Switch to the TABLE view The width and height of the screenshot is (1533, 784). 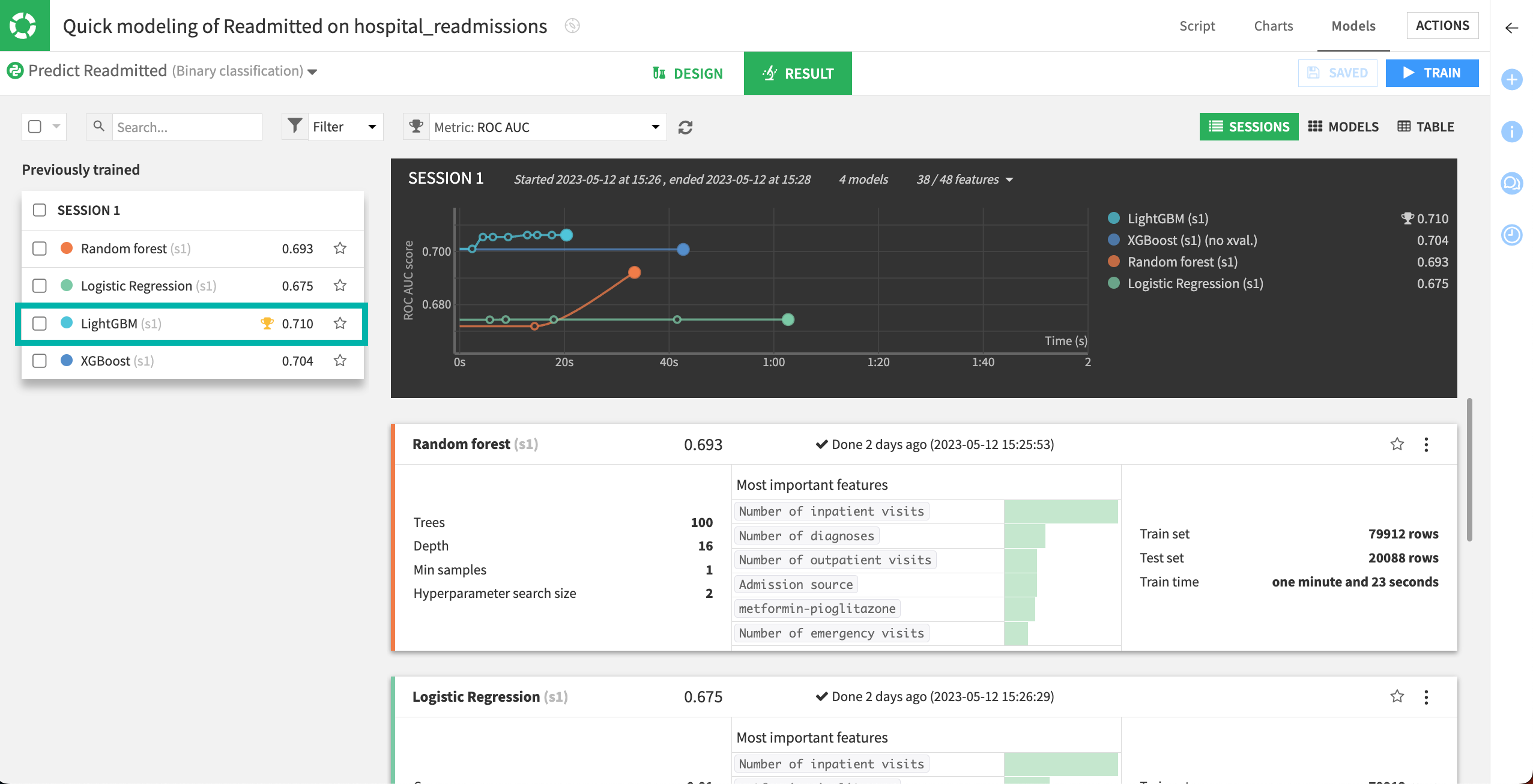[1426, 127]
